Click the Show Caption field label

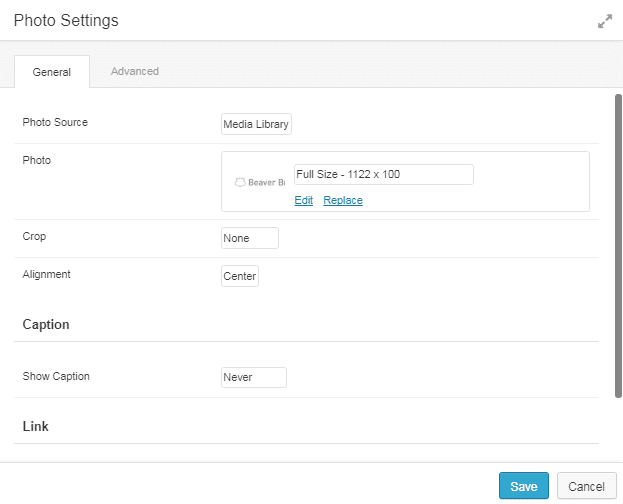[x=56, y=377]
